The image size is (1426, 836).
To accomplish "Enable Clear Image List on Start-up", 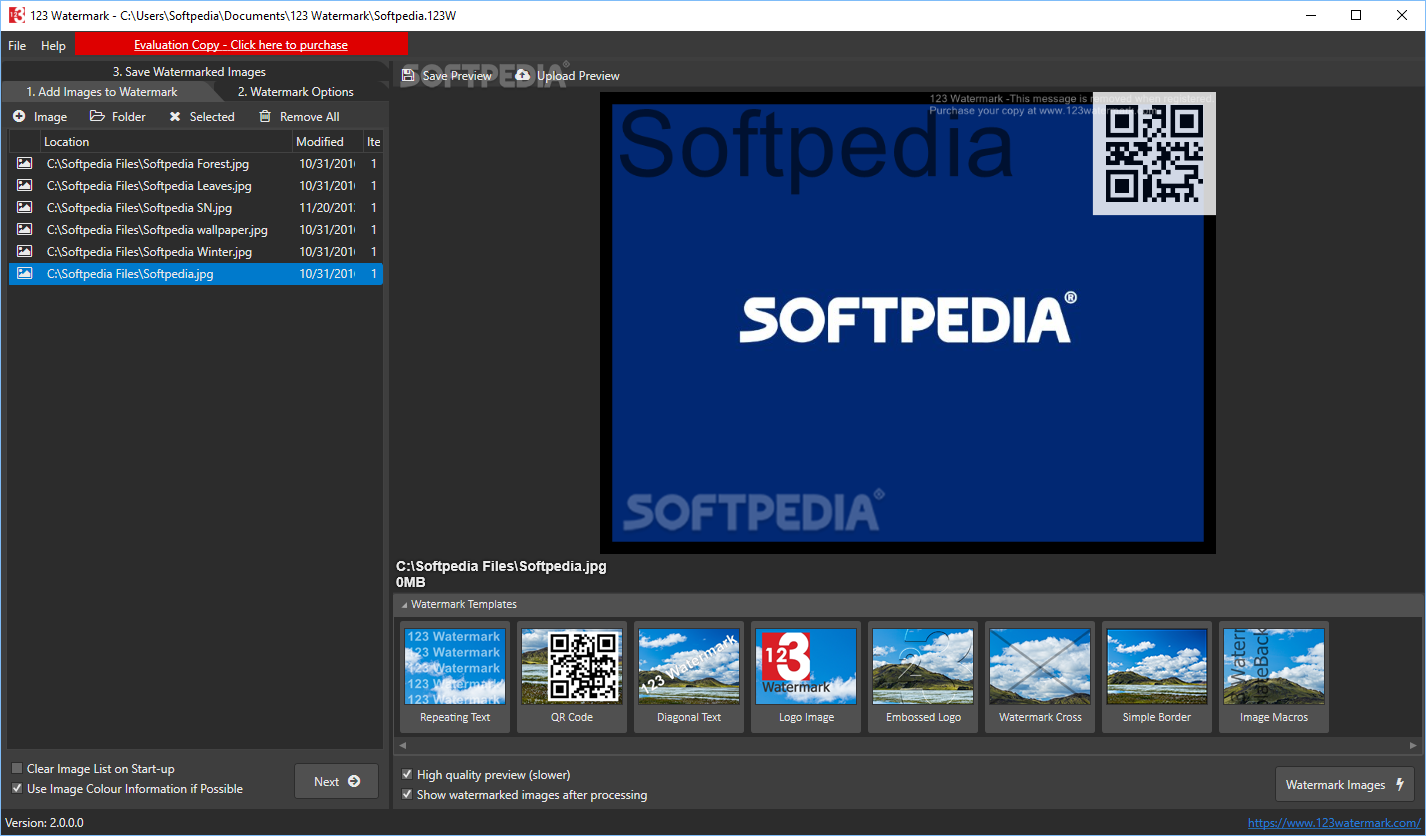I will click(17, 769).
